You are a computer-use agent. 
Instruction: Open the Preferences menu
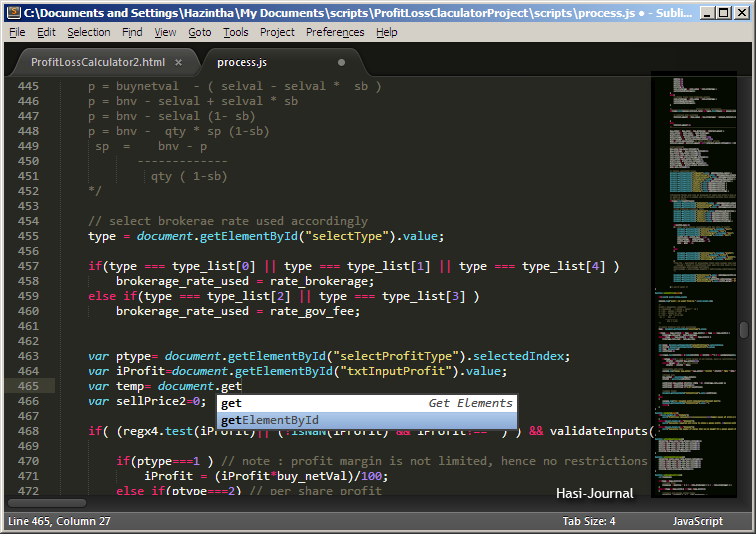[x=335, y=32]
